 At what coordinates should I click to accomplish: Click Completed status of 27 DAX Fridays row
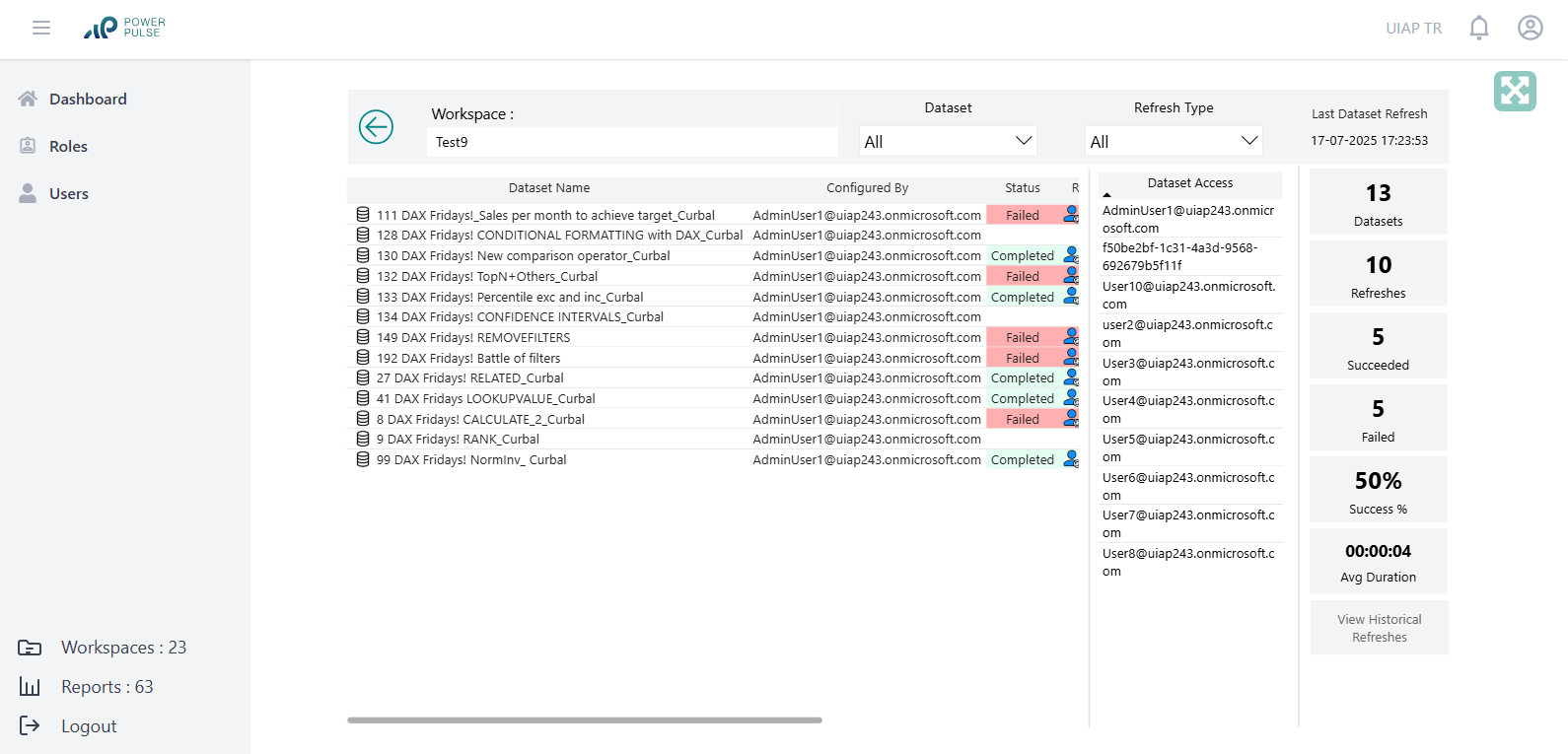click(1023, 377)
